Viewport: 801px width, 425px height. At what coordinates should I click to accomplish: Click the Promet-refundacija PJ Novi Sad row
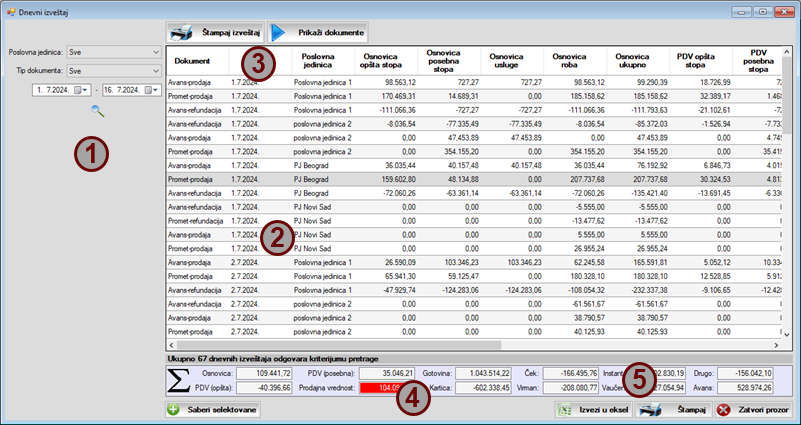point(475,221)
